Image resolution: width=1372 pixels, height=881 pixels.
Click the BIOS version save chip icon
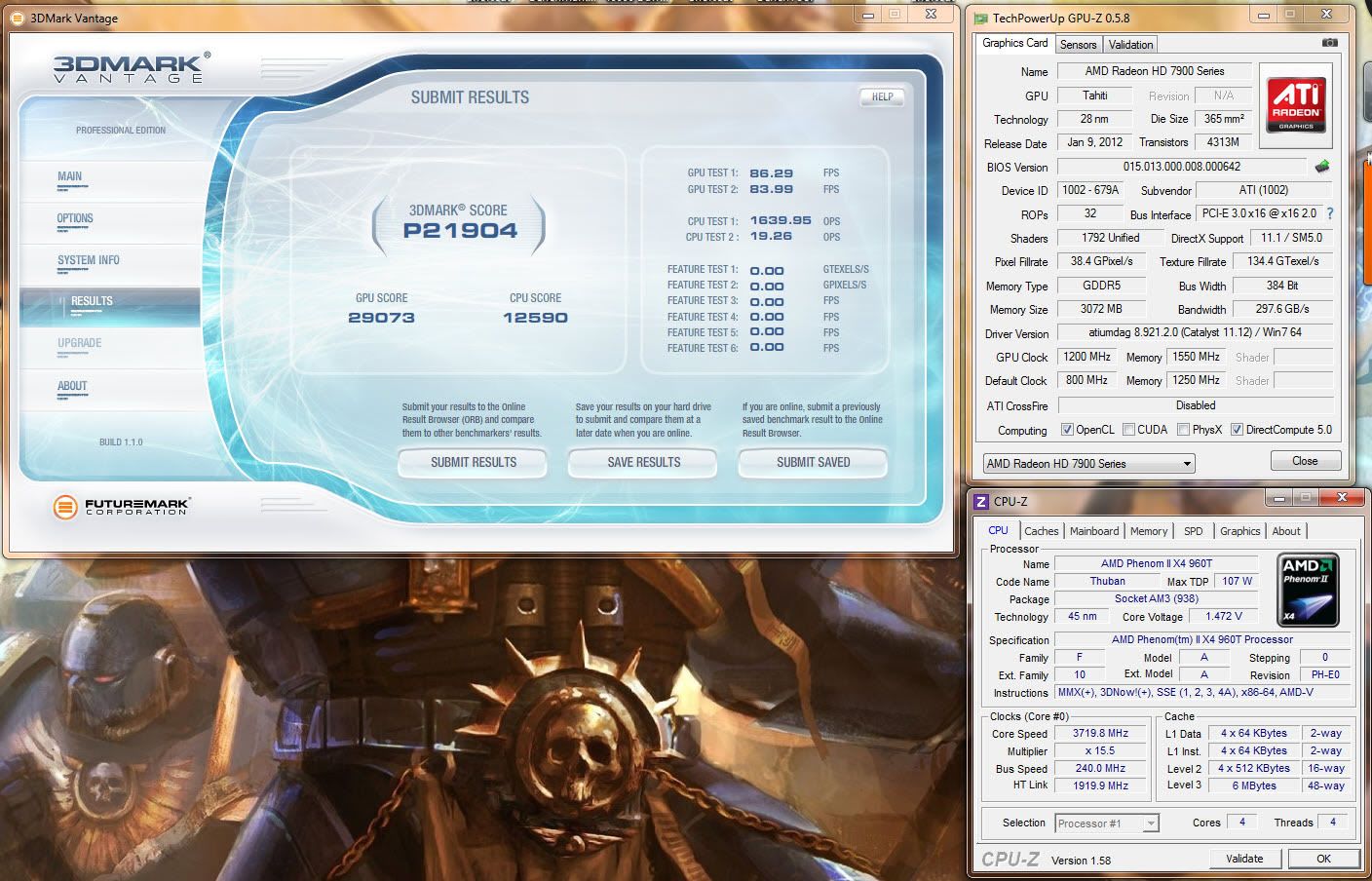click(x=1321, y=167)
